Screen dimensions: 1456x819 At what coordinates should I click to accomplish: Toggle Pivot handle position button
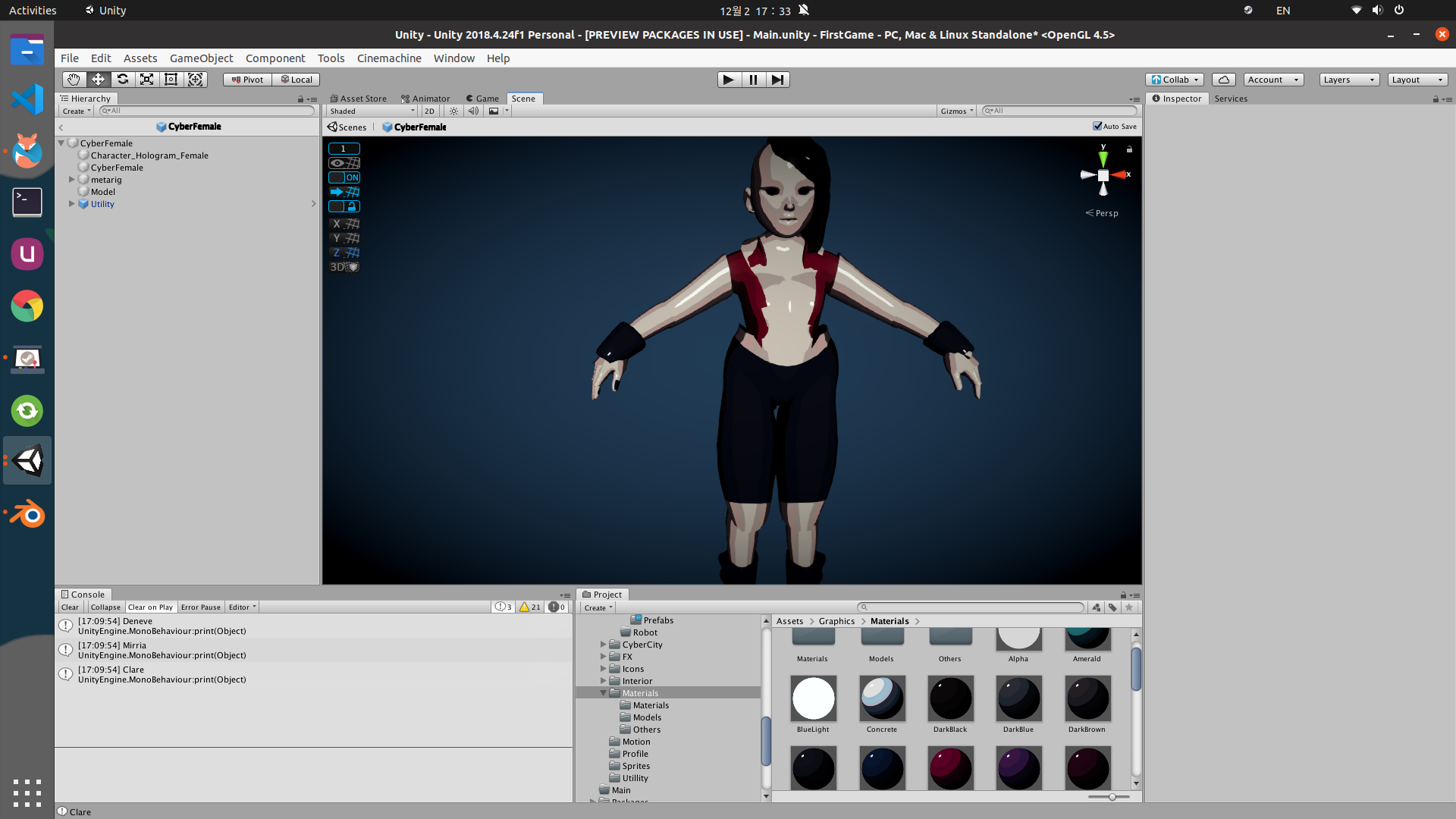(x=247, y=80)
